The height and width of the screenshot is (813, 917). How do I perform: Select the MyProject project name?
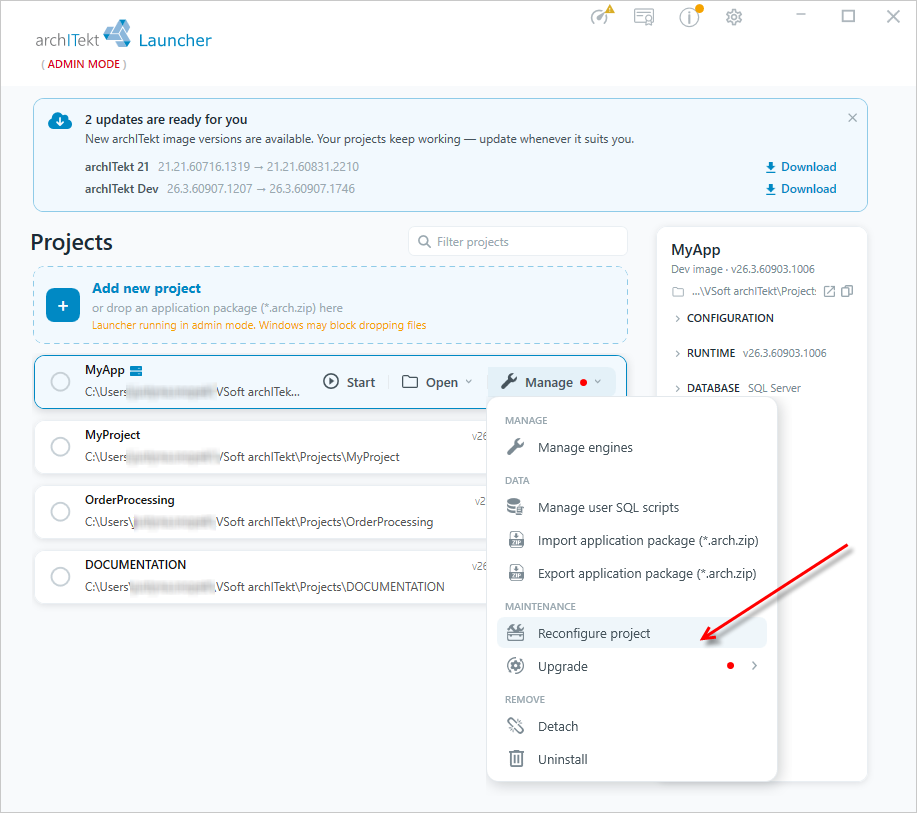tap(112, 435)
